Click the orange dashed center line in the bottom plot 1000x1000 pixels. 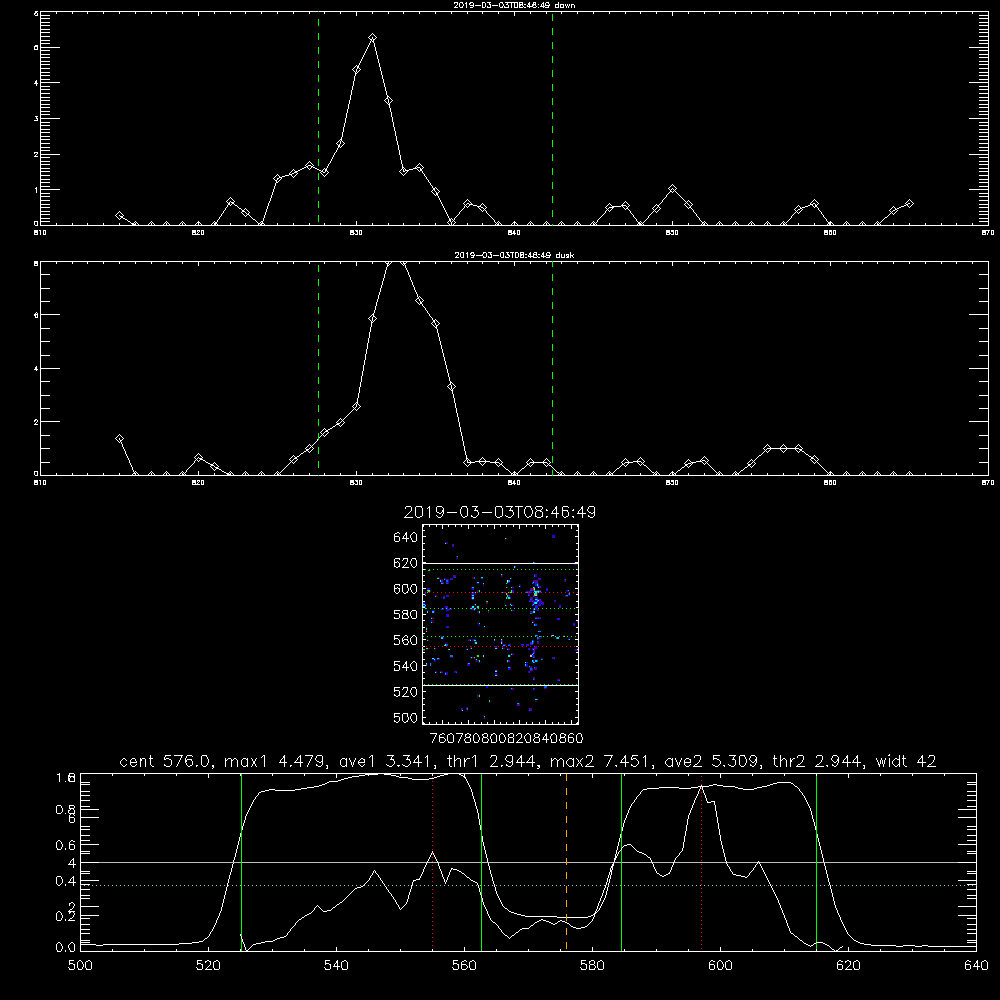[x=566, y=862]
